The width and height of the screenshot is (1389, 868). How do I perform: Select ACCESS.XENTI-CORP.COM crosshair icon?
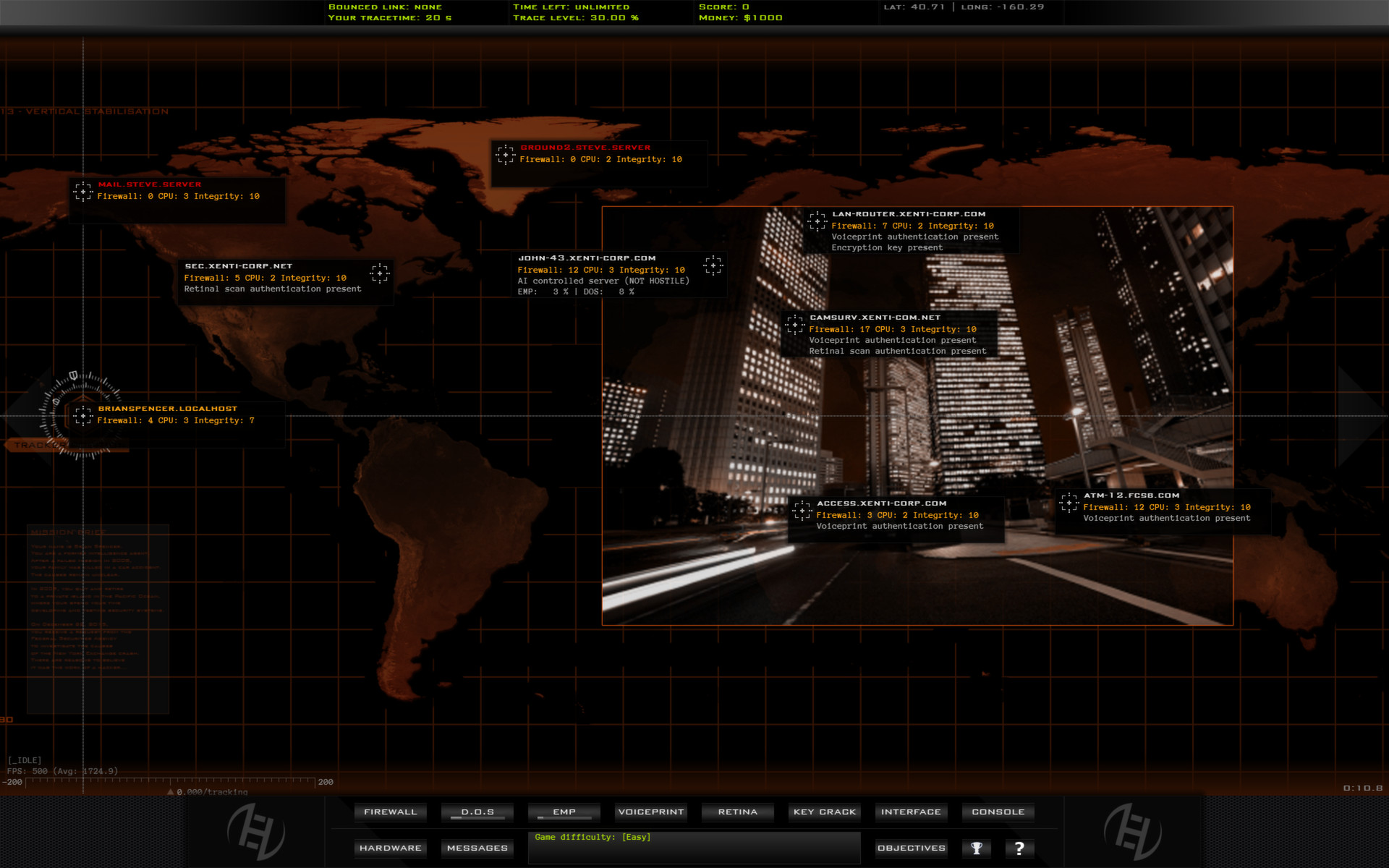click(x=802, y=509)
